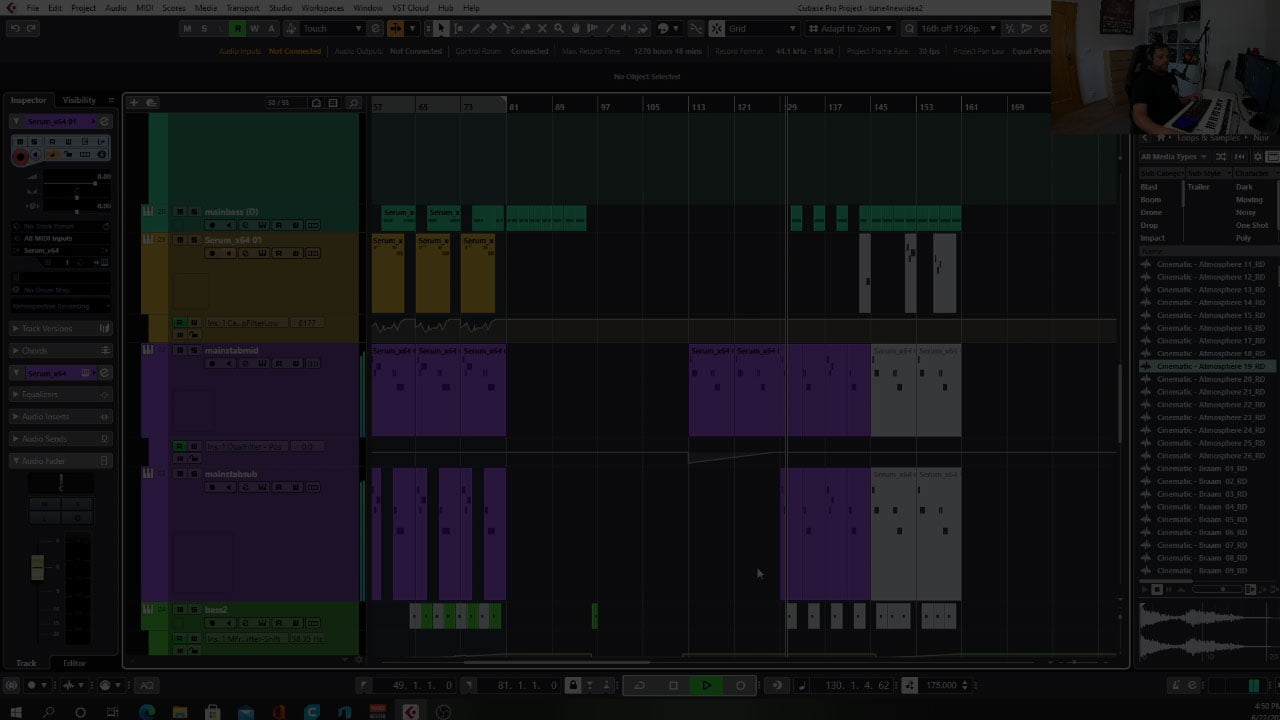This screenshot has width=1280, height=720.
Task: Click the tempo track icon beside 175.000
Action: click(x=909, y=685)
